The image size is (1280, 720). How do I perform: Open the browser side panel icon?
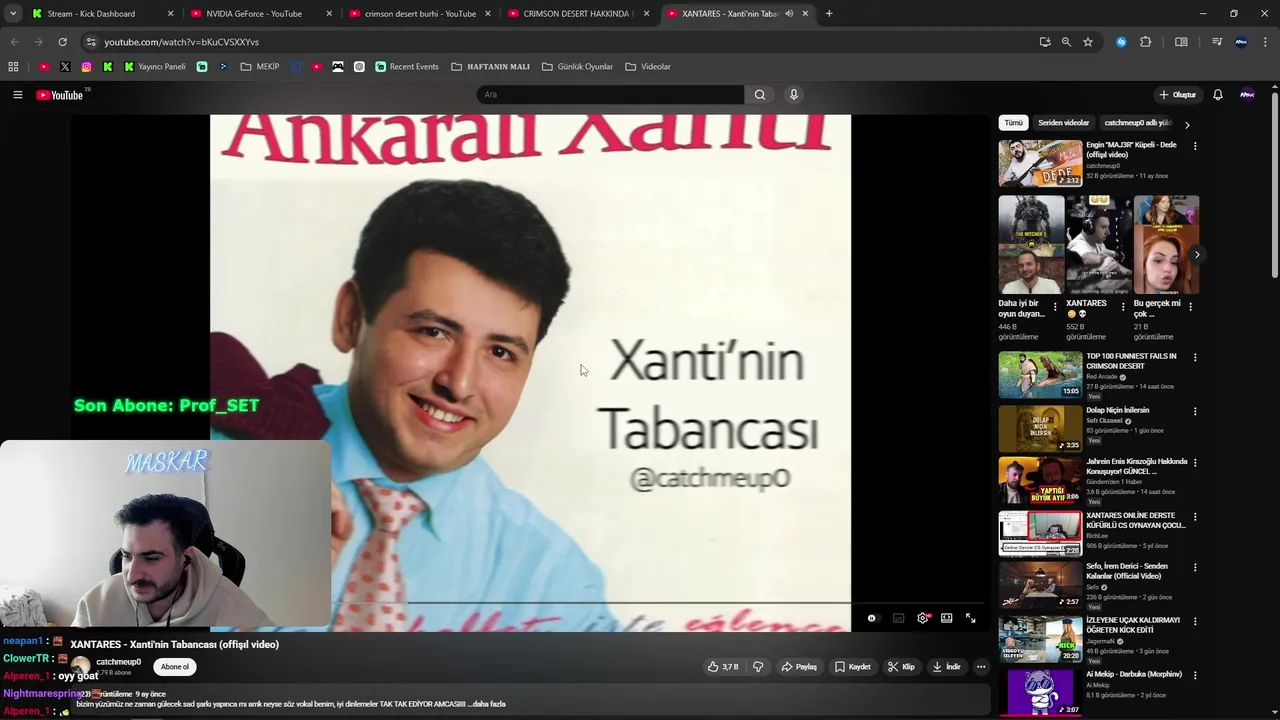[x=1181, y=42]
